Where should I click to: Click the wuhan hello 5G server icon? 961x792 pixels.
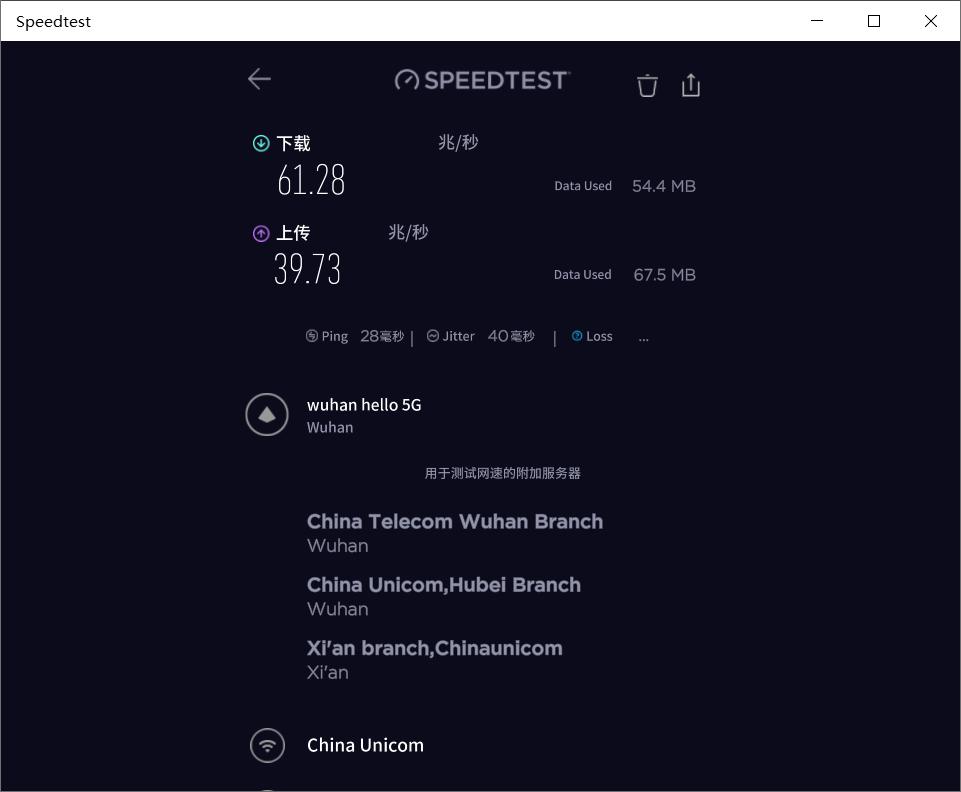267,415
